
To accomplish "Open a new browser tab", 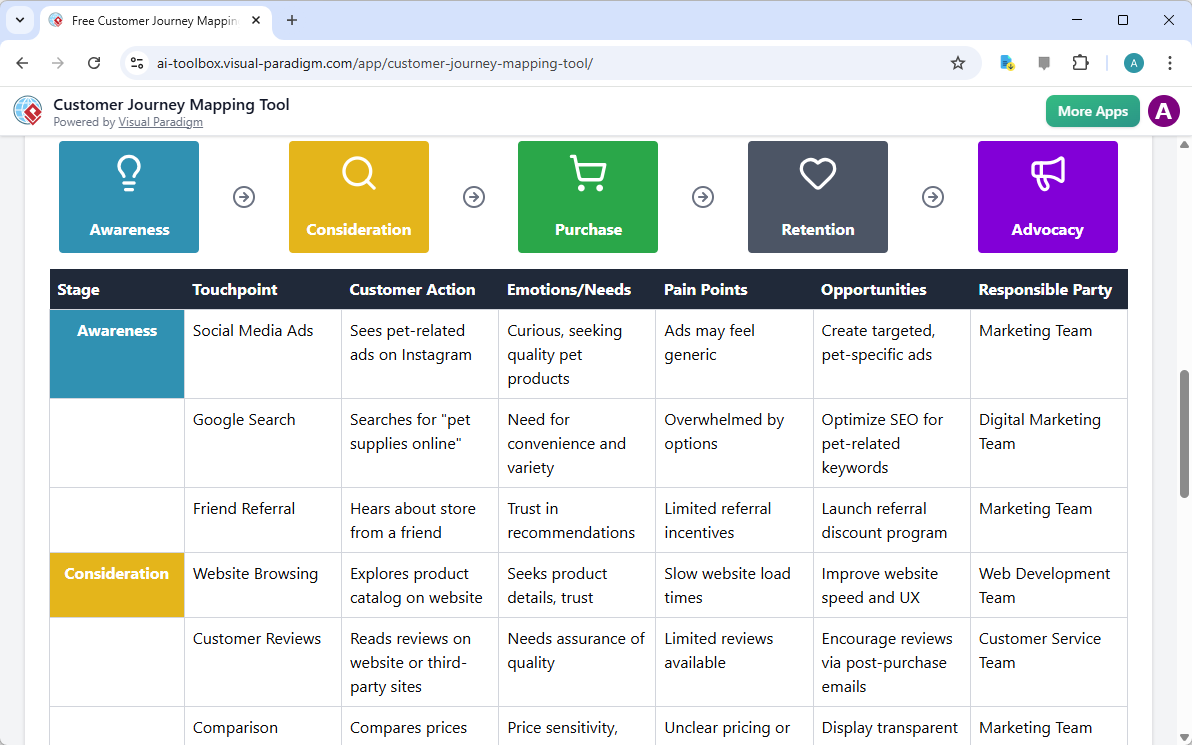I will (291, 20).
